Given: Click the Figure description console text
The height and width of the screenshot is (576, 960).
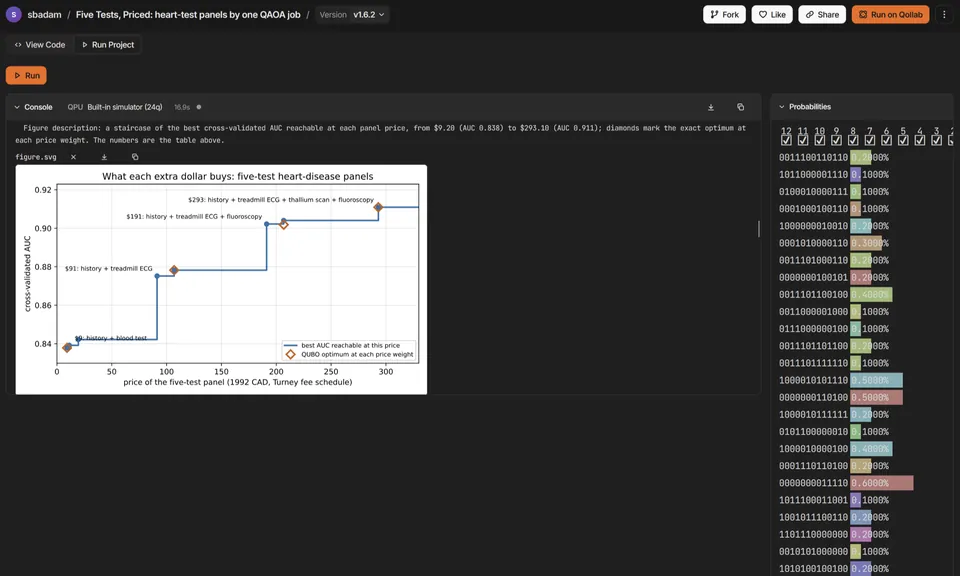Looking at the screenshot, I should (381, 134).
